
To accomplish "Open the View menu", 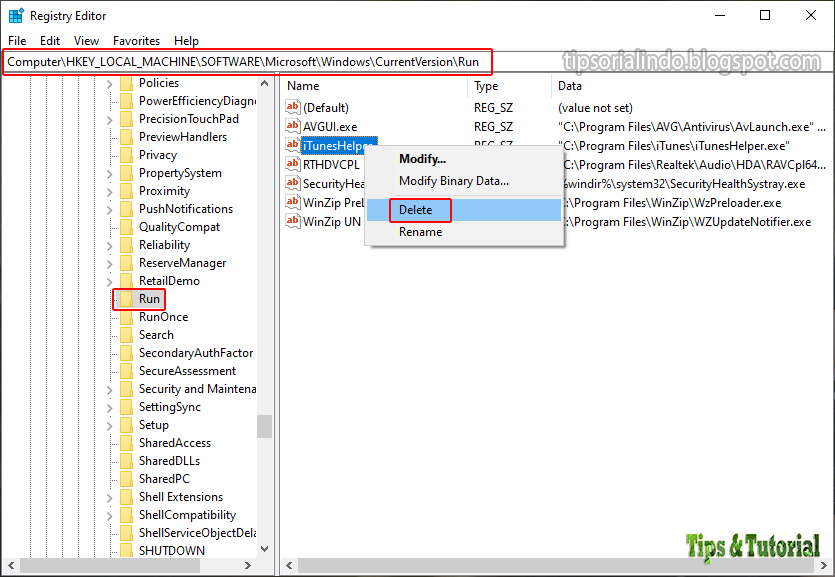I will click(86, 40).
